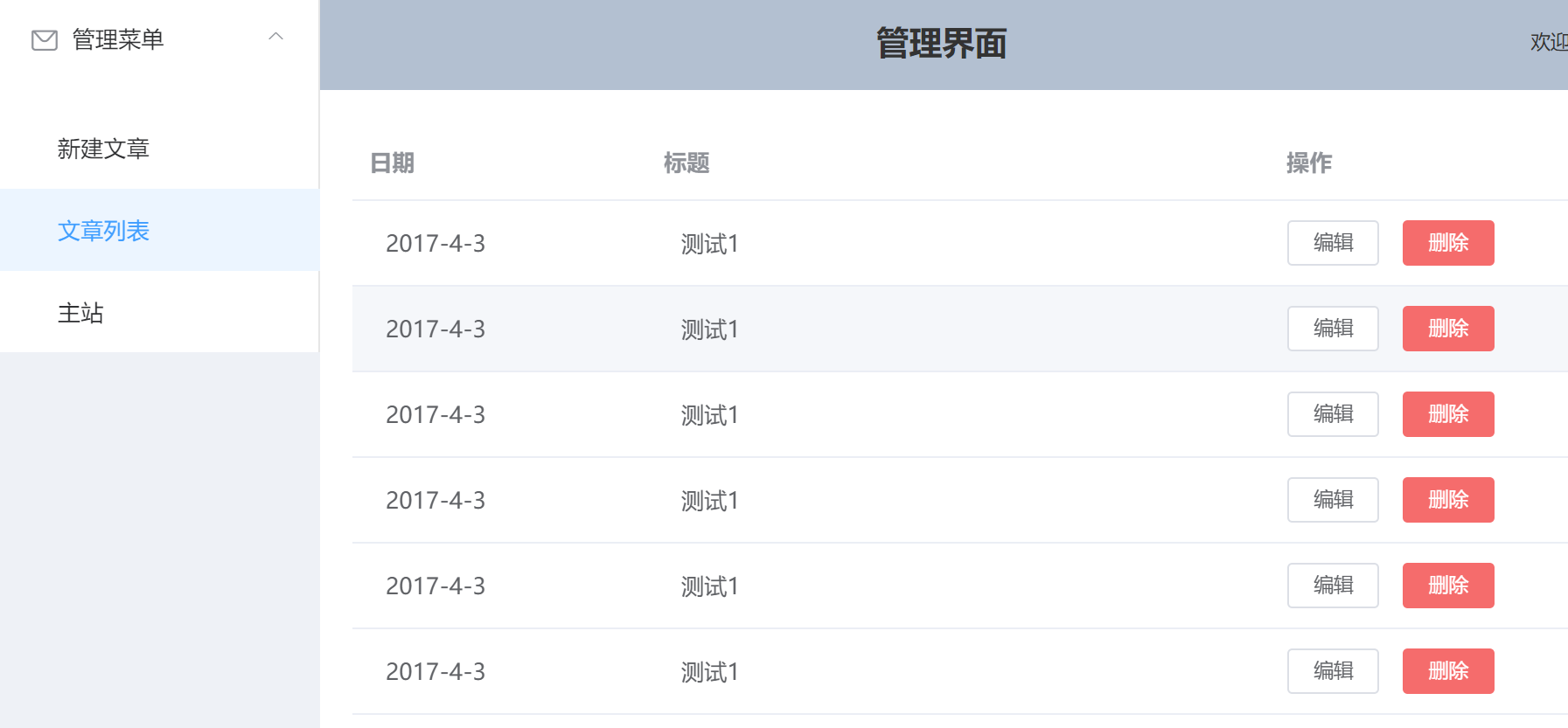The height and width of the screenshot is (728, 1568).
Task: Navigate to 主站 from the sidebar
Action: click(80, 313)
